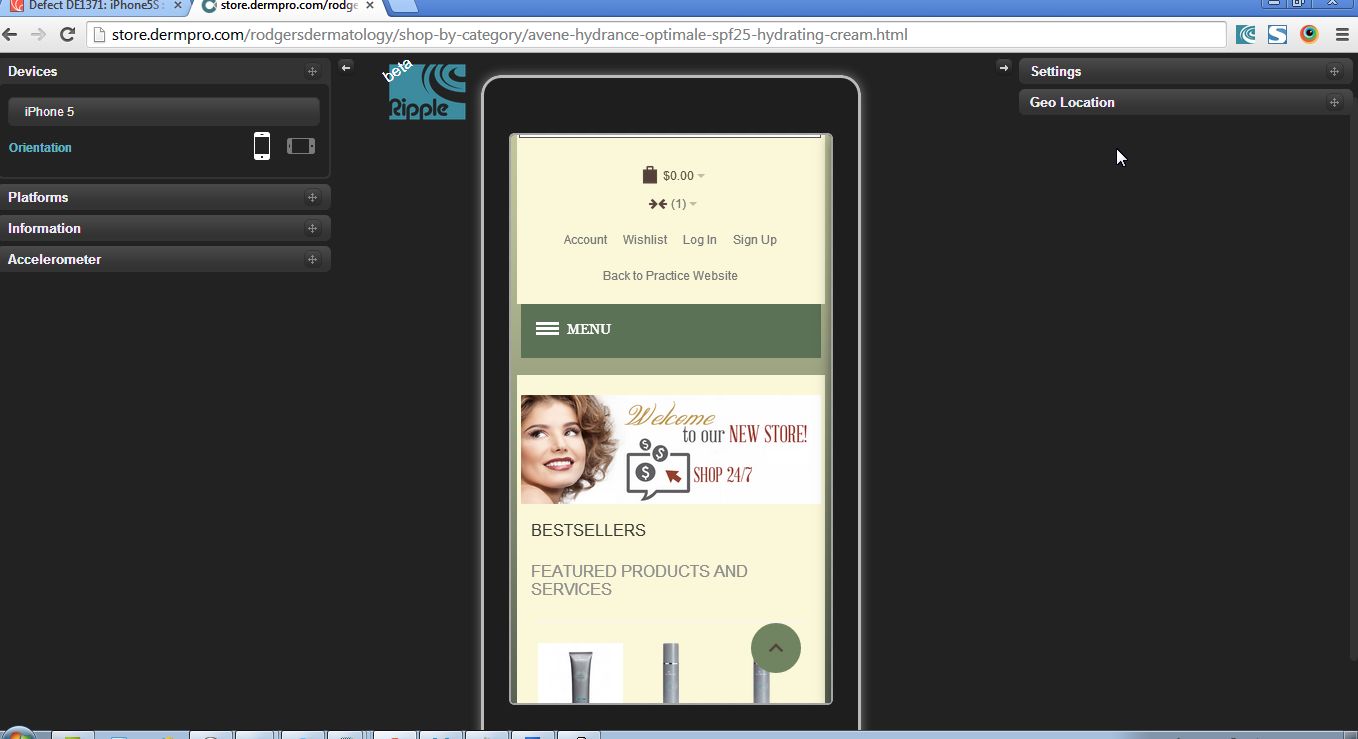
Task: Open Back to Practice Website link
Action: [x=670, y=276]
